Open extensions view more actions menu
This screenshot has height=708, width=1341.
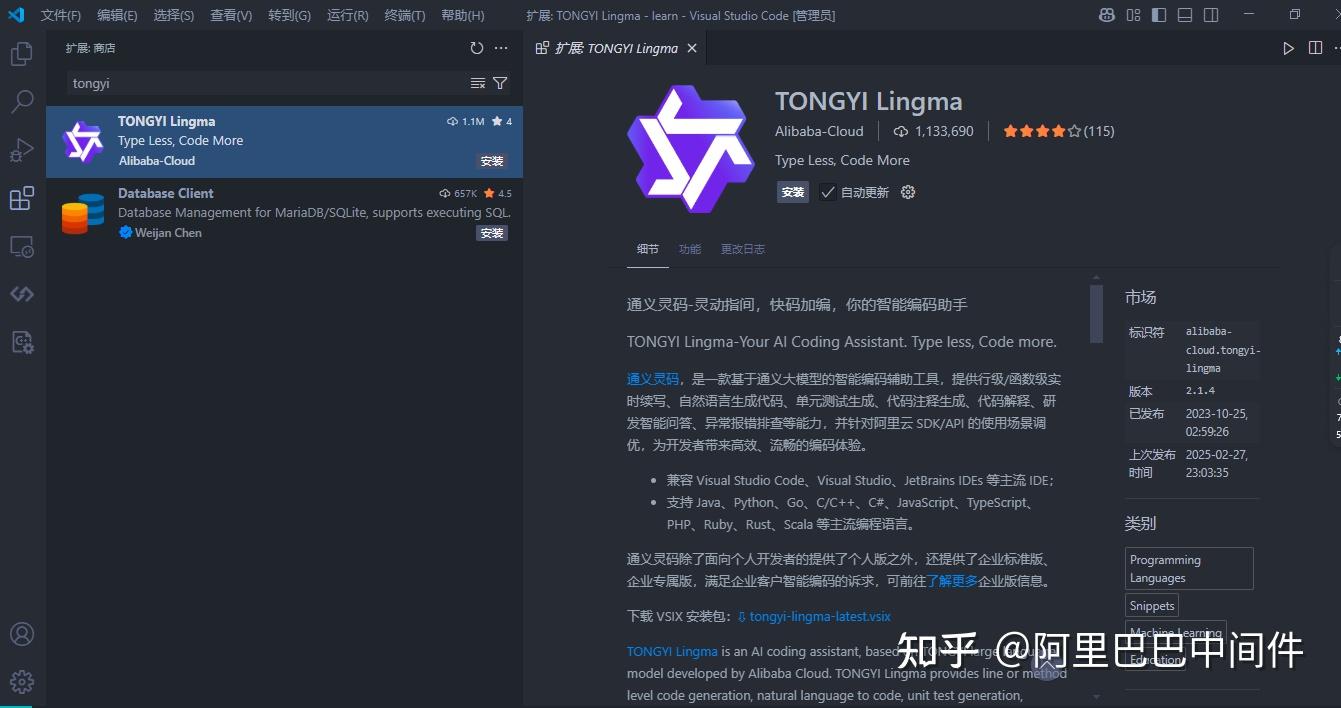click(501, 48)
